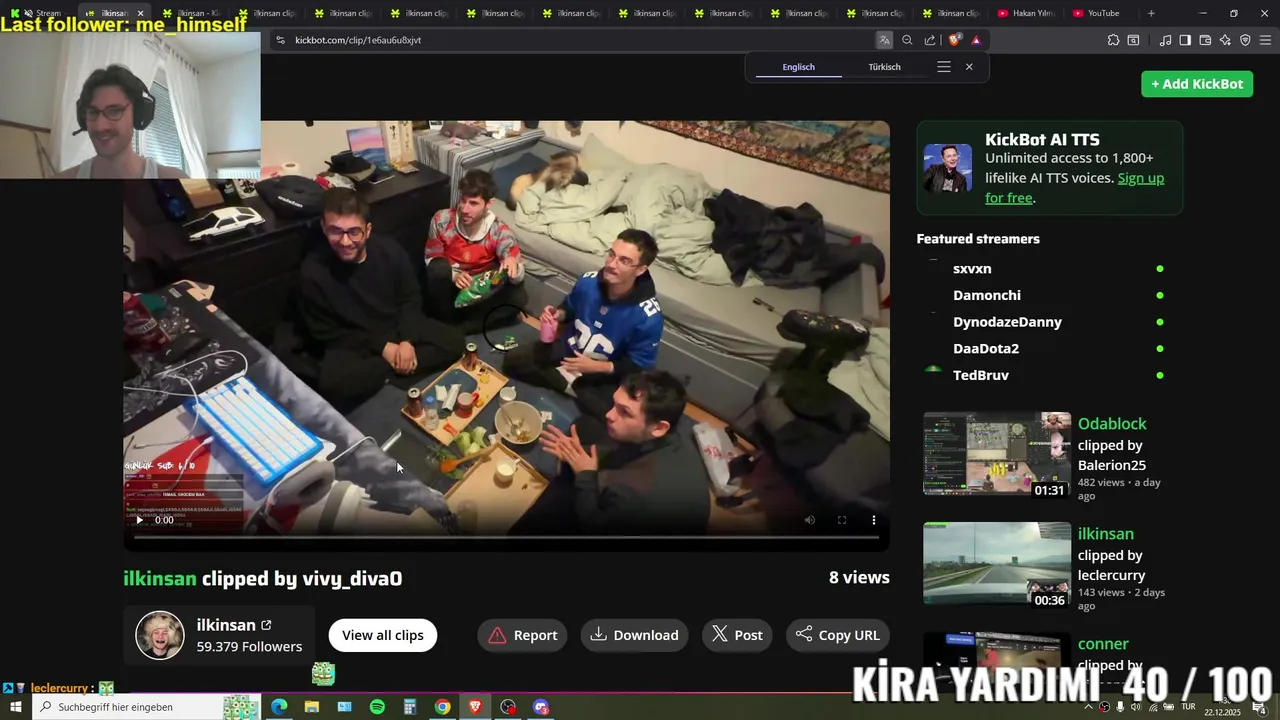Click zoom magnifier icon in address bar
Viewport: 1280px width, 720px height.
[907, 40]
